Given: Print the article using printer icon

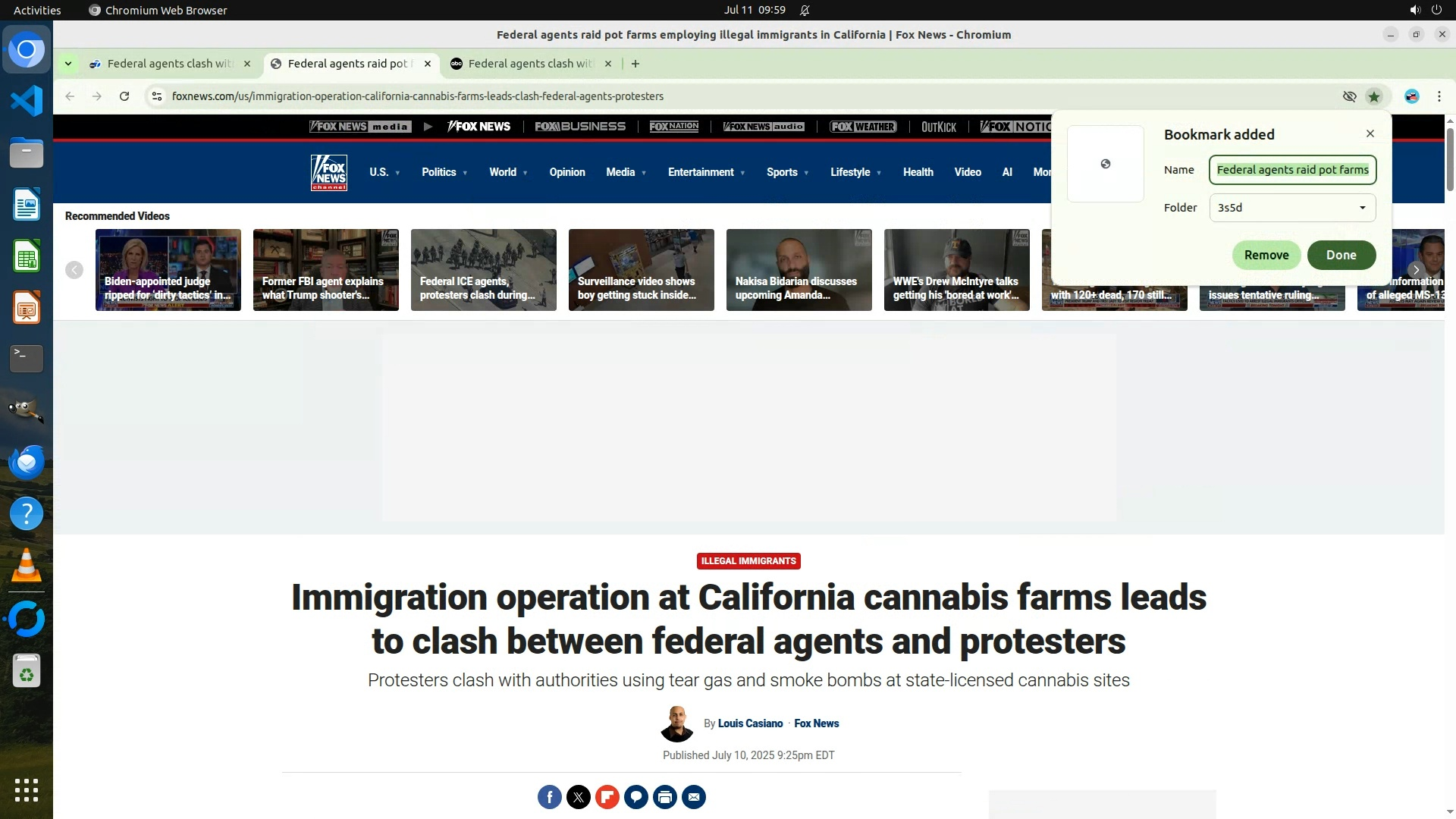Looking at the screenshot, I should pyautogui.click(x=665, y=797).
